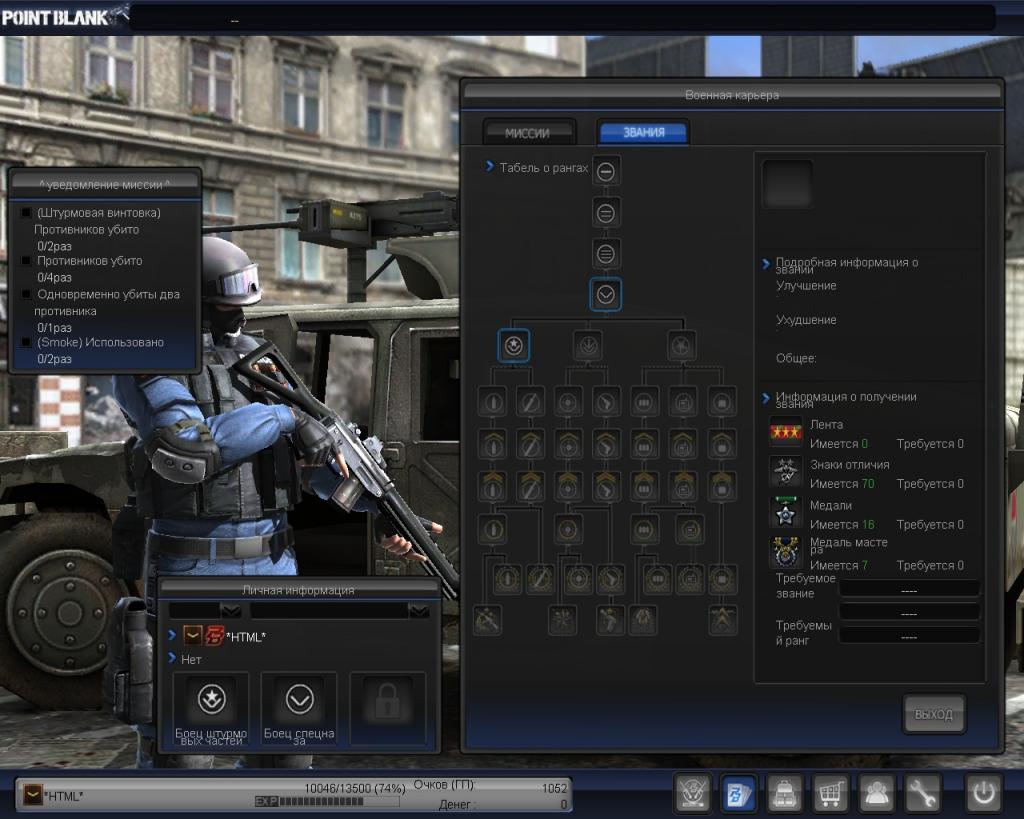
Task: Click the Лента three-star ribbon icon
Action: point(786,432)
